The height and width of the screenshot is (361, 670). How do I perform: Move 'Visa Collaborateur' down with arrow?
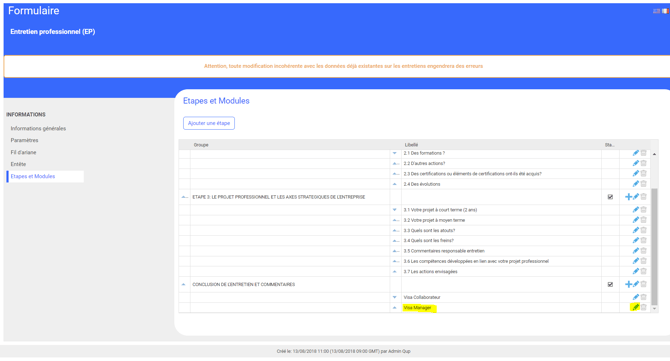click(394, 297)
